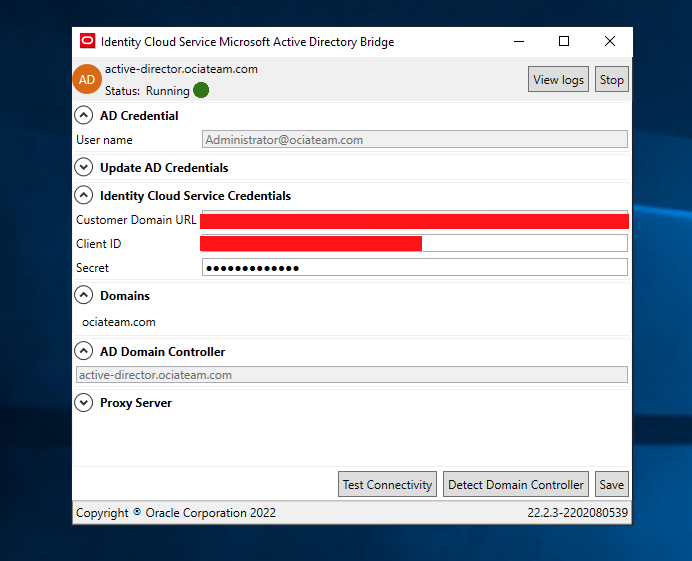Collapse the AD Domain Controller section
692x561 pixels.
tap(83, 351)
